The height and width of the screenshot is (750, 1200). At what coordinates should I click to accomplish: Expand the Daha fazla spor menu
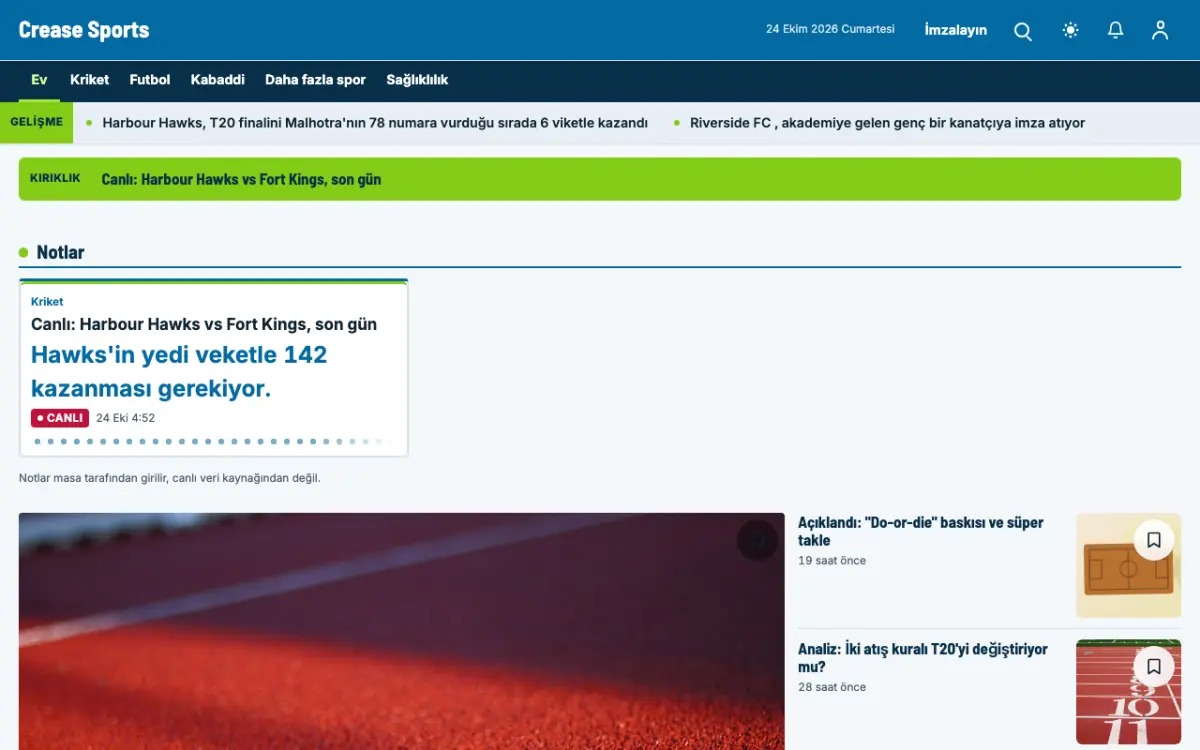(x=315, y=80)
